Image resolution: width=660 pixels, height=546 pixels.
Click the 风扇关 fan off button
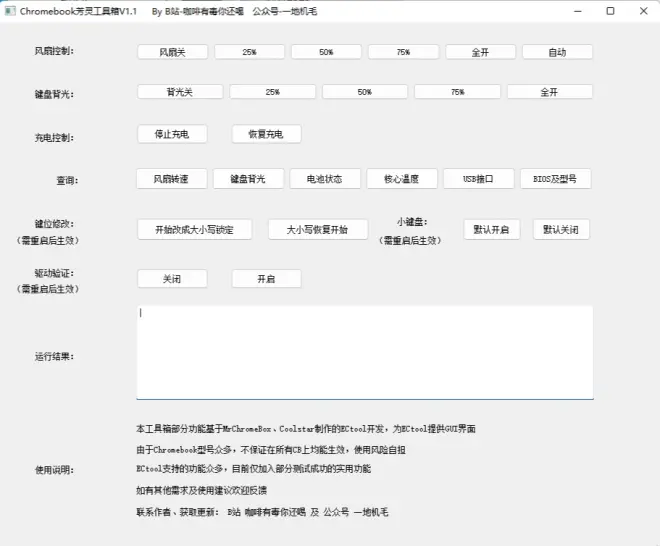pos(172,52)
